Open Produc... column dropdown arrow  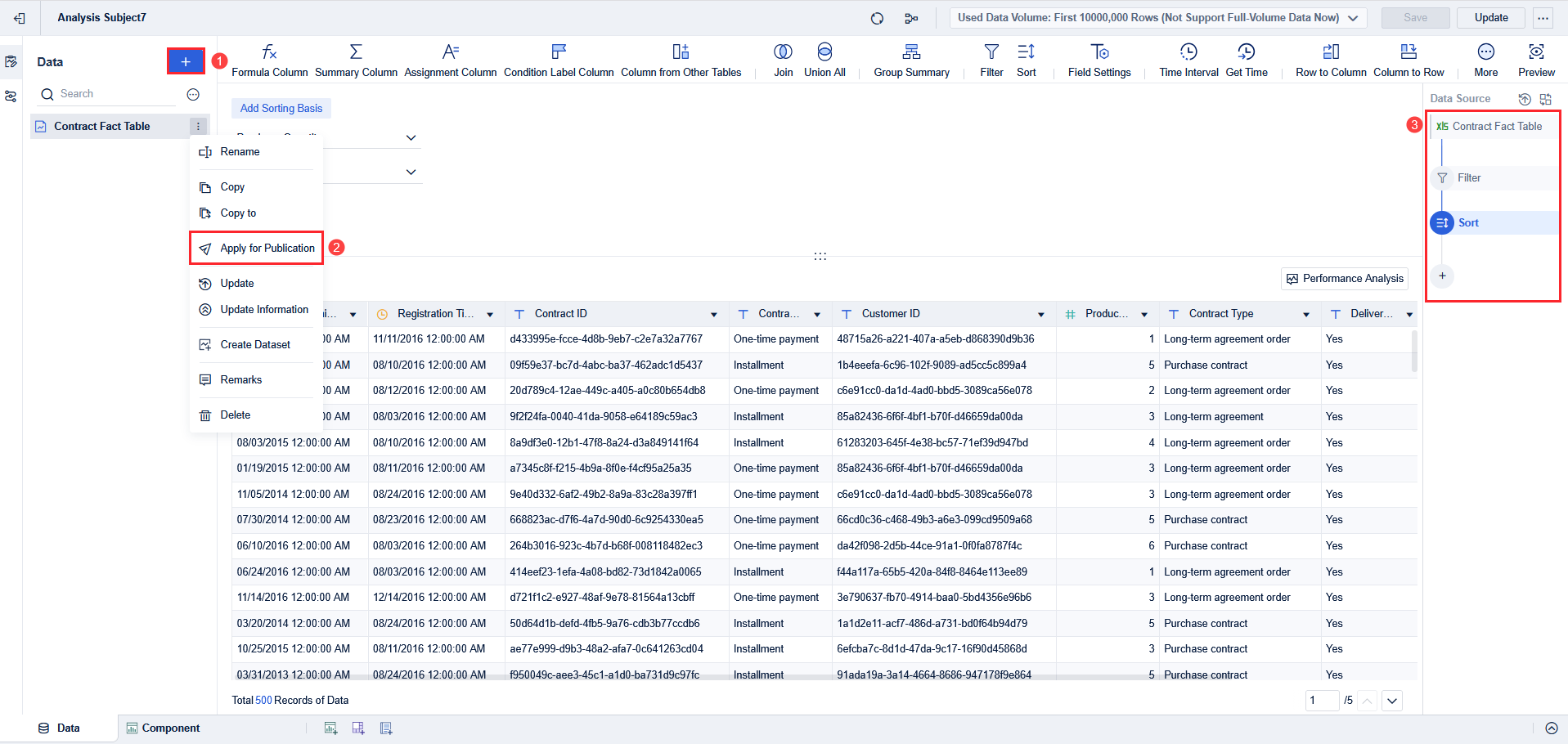click(x=1144, y=315)
